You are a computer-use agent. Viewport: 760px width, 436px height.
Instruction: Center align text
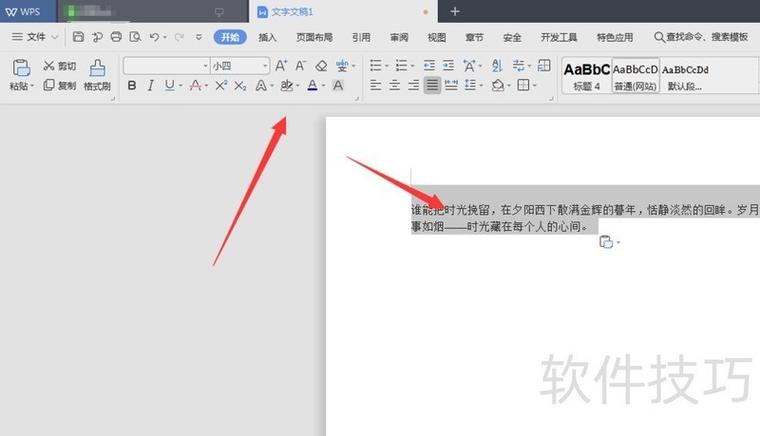point(395,86)
